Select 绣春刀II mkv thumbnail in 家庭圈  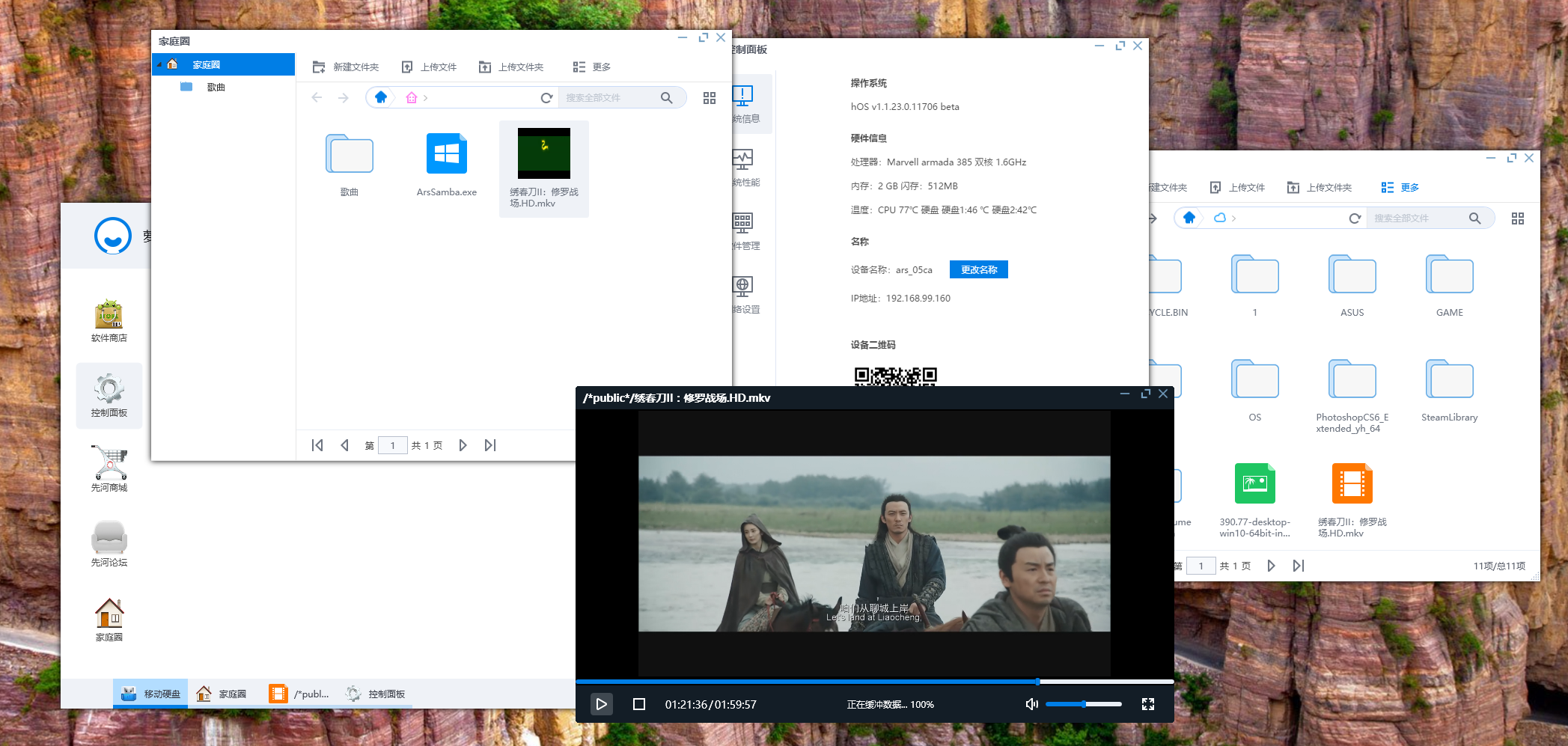544,153
